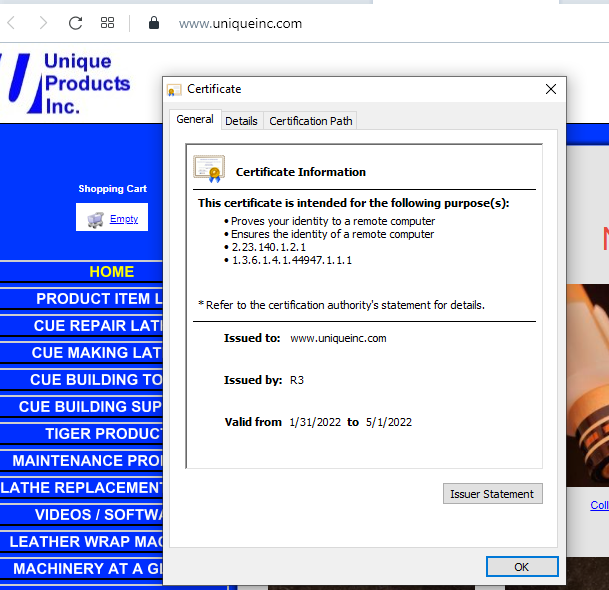This screenshot has height=590, width=609.
Task: Click the expiry date 5/1/2022
Action: coord(389,422)
